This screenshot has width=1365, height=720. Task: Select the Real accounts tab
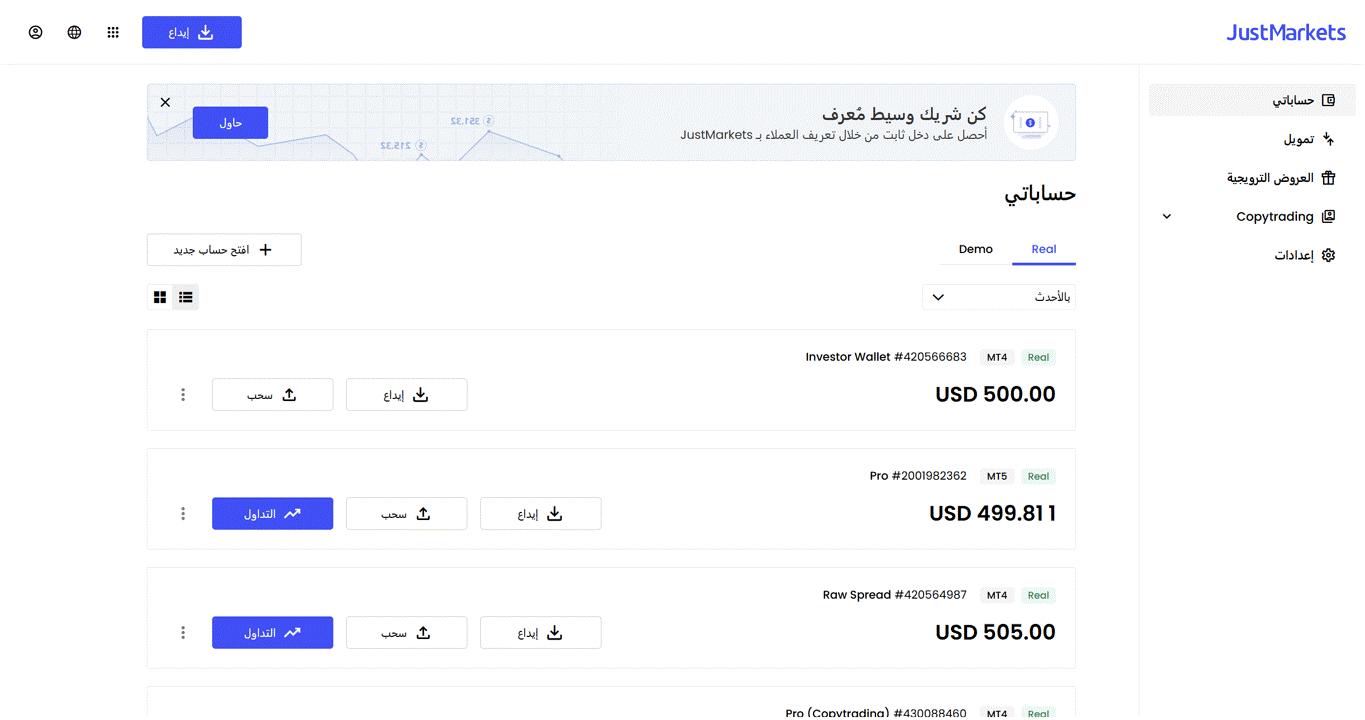[1043, 249]
